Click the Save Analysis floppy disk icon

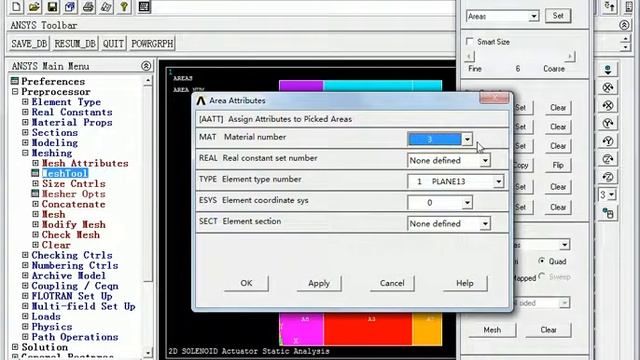pos(52,7)
